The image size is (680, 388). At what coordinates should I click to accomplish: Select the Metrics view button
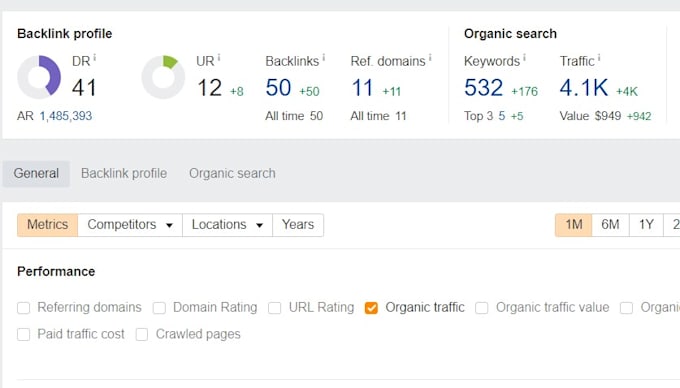[48, 225]
